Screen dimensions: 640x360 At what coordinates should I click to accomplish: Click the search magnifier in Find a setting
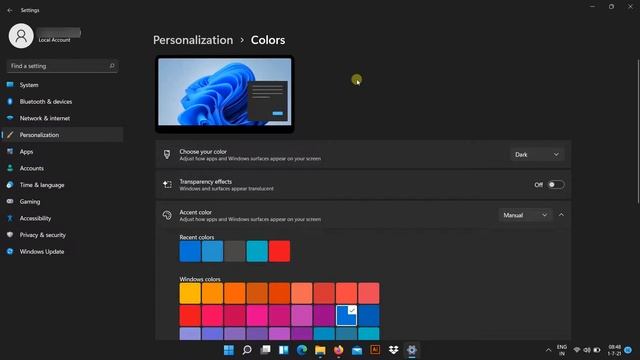tap(112, 66)
